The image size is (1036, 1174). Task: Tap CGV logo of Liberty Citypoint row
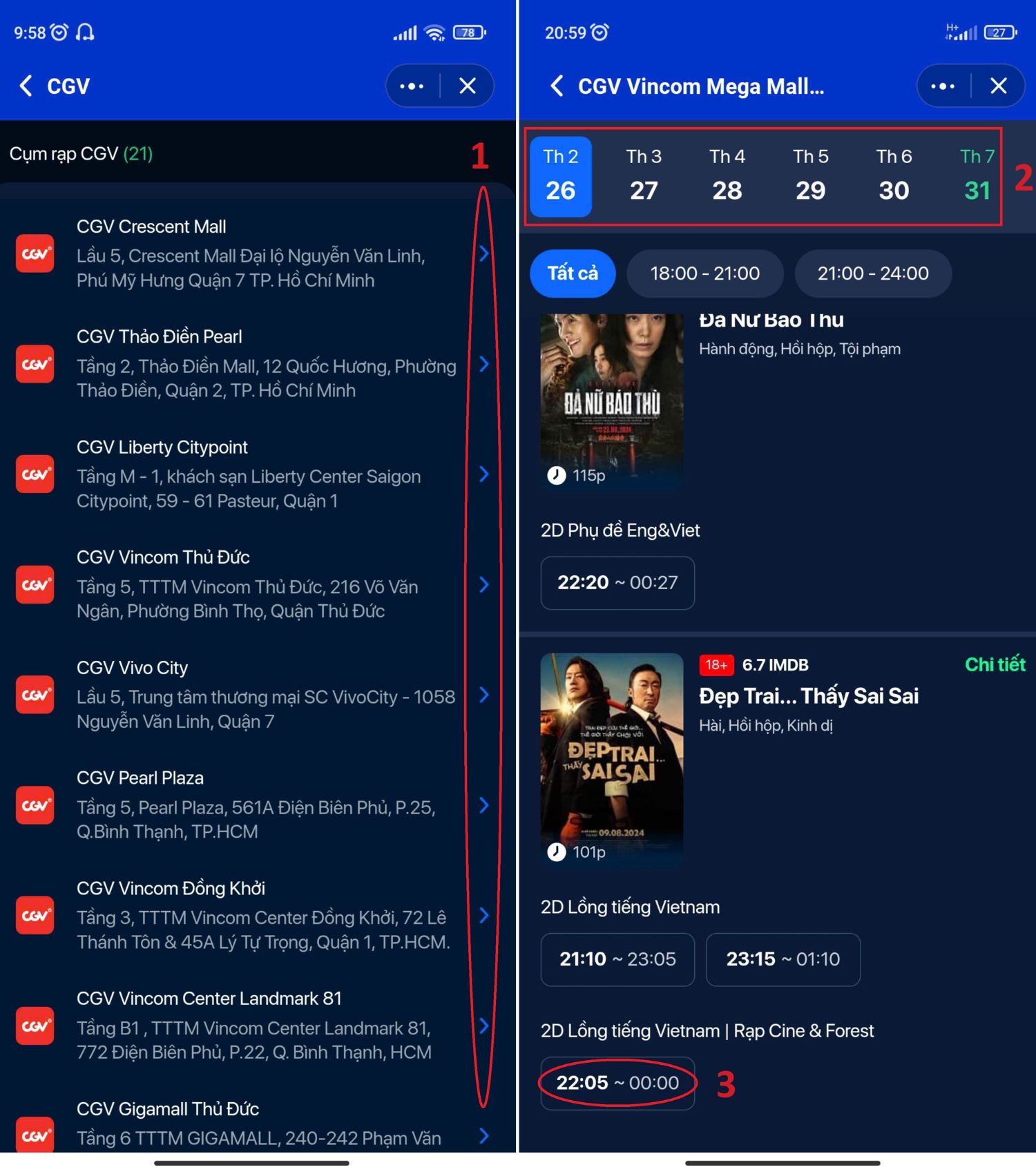(x=35, y=474)
